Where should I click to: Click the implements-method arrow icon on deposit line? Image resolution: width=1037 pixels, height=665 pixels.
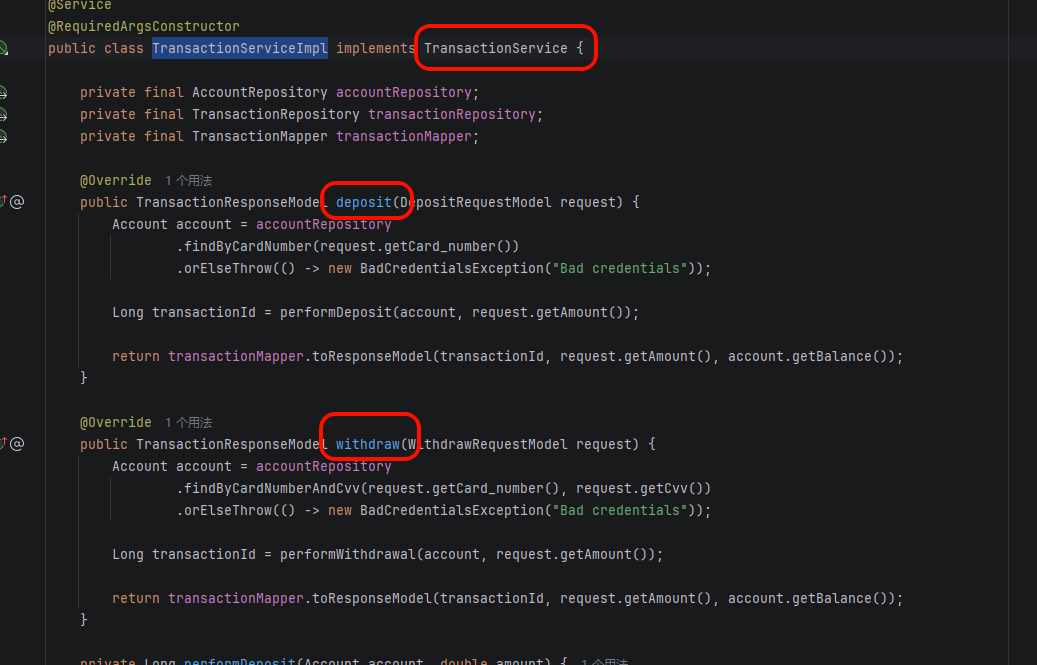pos(3,201)
